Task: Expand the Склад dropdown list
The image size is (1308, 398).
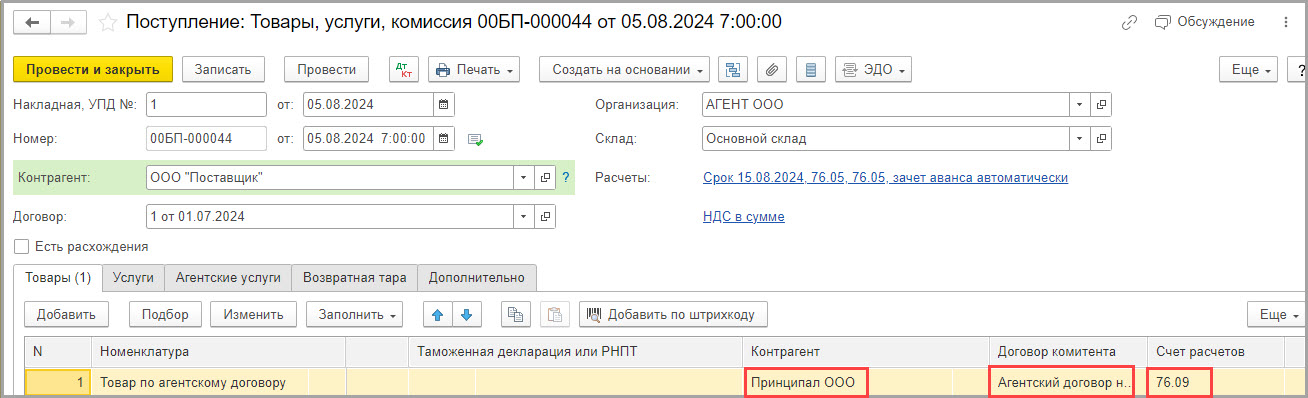Action: 1080,138
